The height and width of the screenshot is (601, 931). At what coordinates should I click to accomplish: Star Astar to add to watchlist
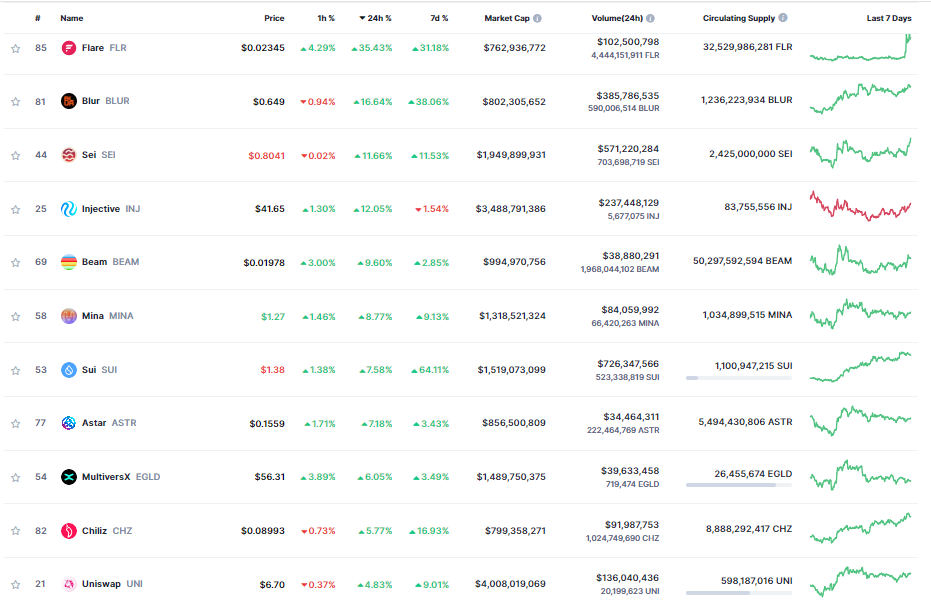coord(15,423)
